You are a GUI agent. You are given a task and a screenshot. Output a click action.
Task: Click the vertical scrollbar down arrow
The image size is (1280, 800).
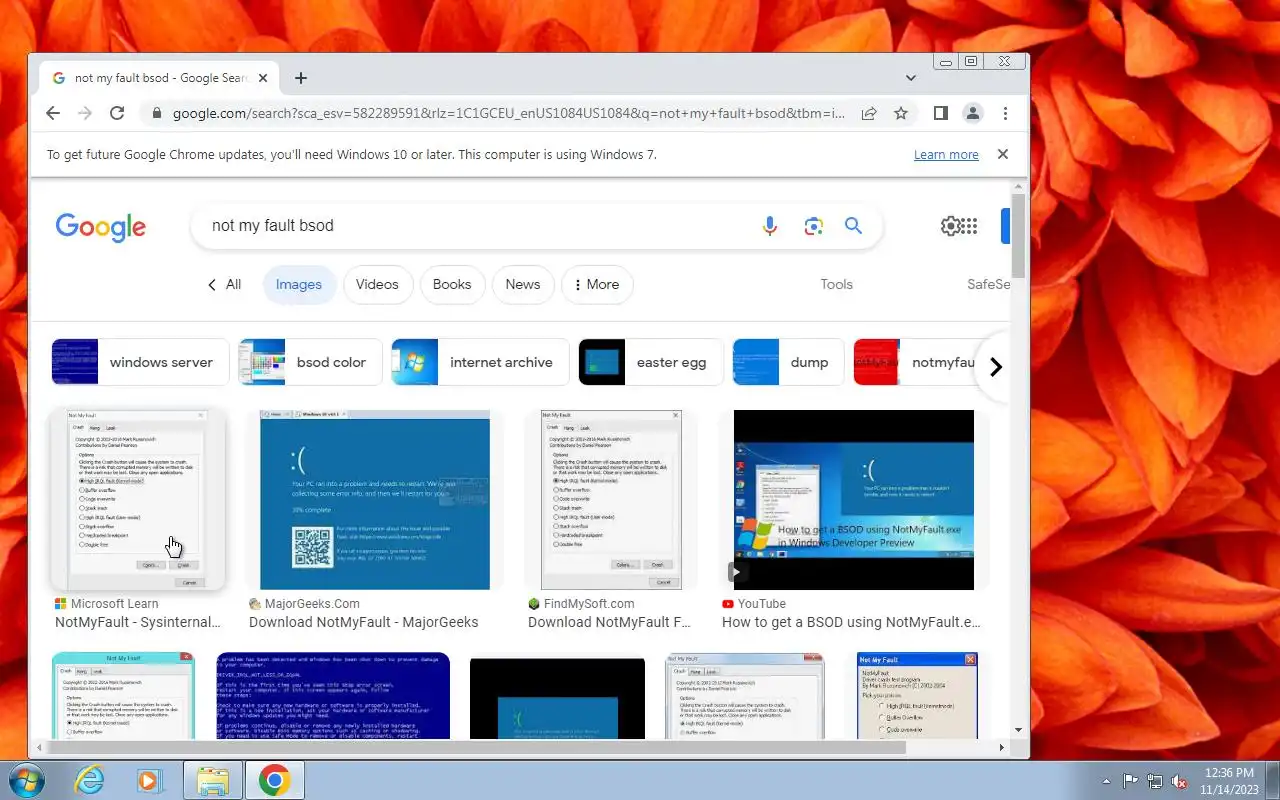pyautogui.click(x=1019, y=731)
